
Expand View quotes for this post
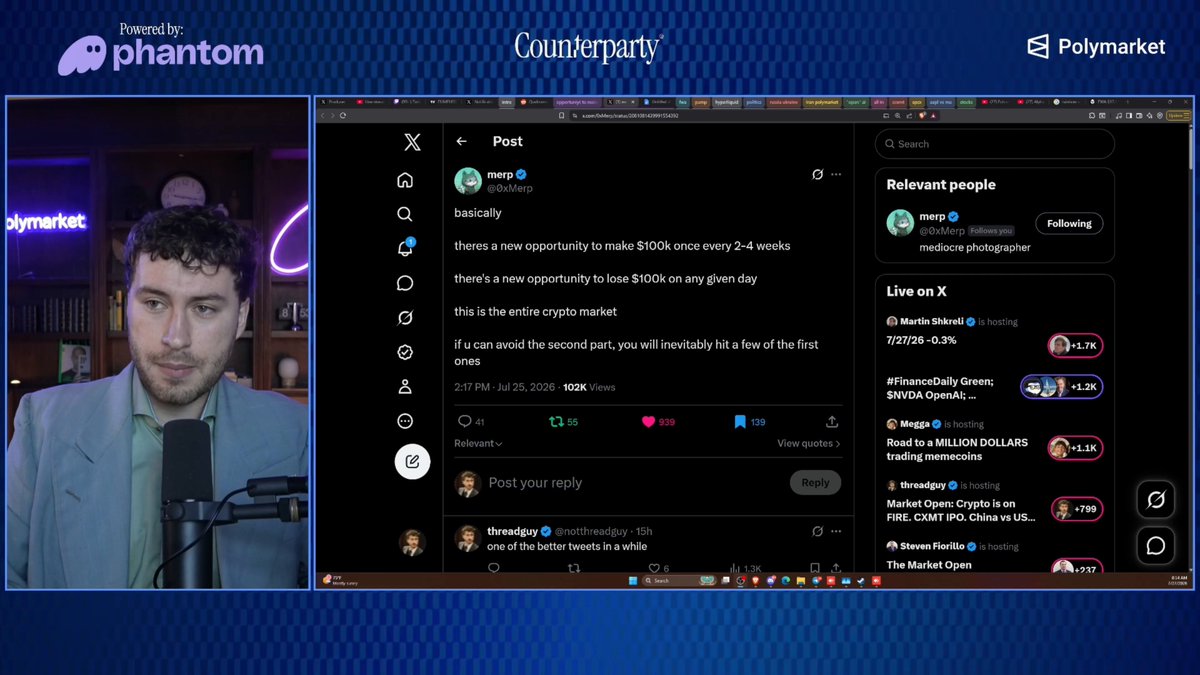[809, 443]
